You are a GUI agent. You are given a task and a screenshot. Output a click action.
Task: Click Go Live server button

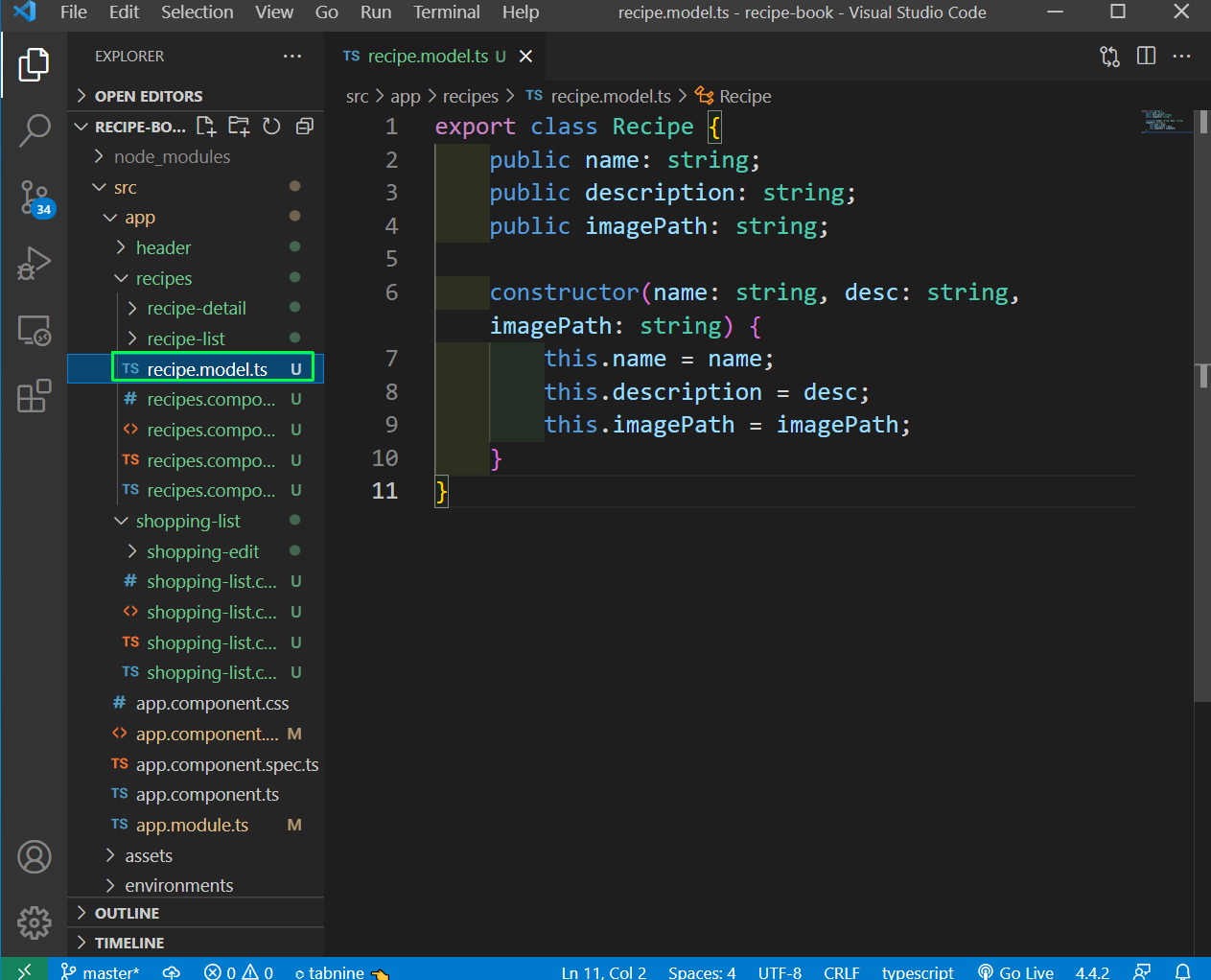(1015, 971)
